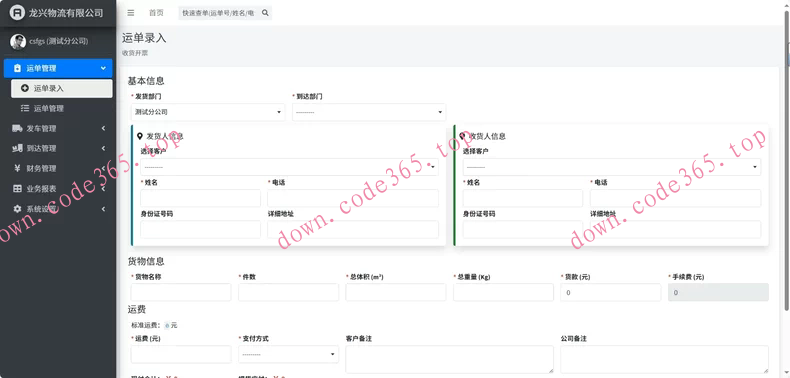This screenshot has width=790, height=378.
Task: Open the 到达部门 dropdown
Action: click(369, 112)
